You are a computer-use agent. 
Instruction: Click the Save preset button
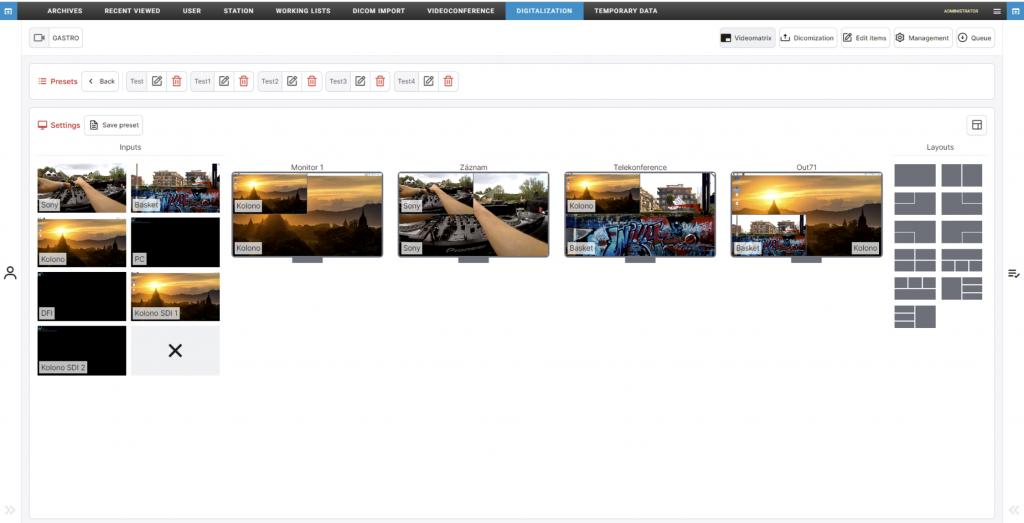(x=114, y=125)
